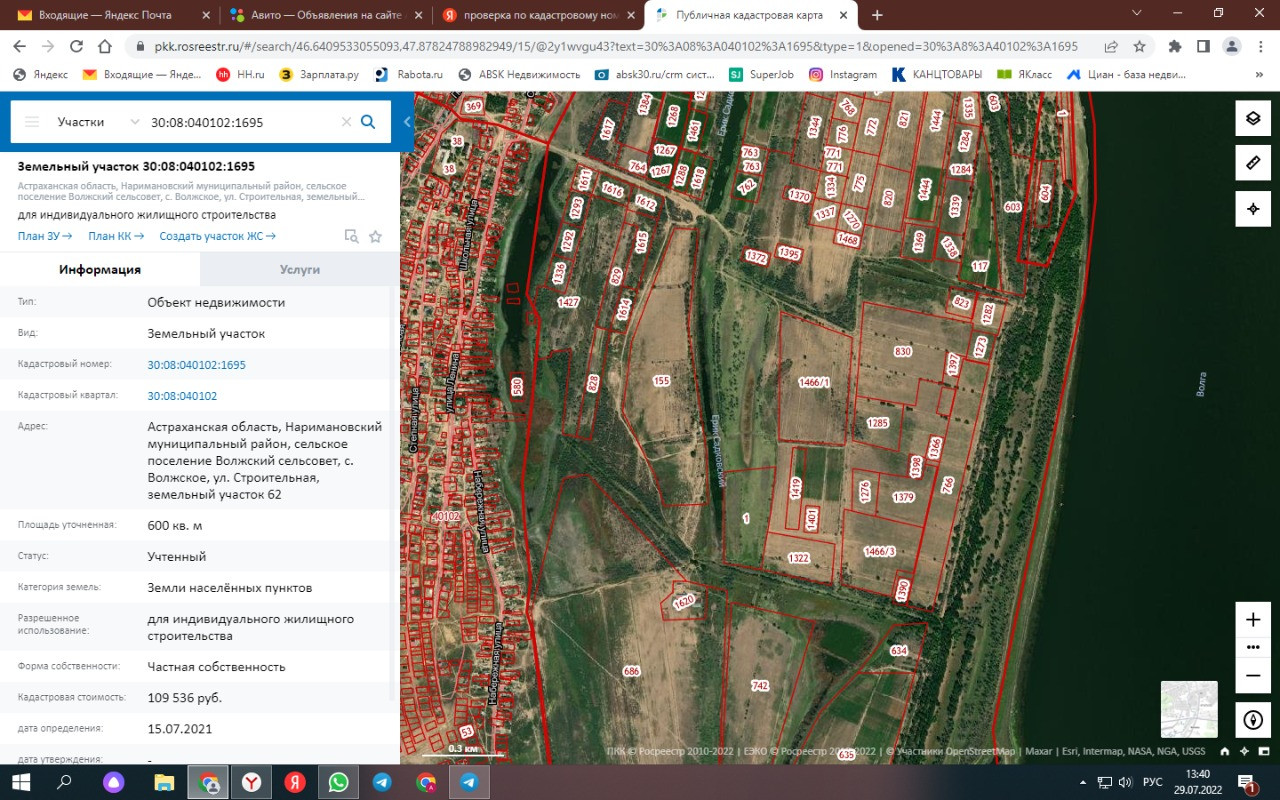Screen dimensions: 1280x800
Task: Select the ruler measurement tool
Action: tap(1252, 163)
